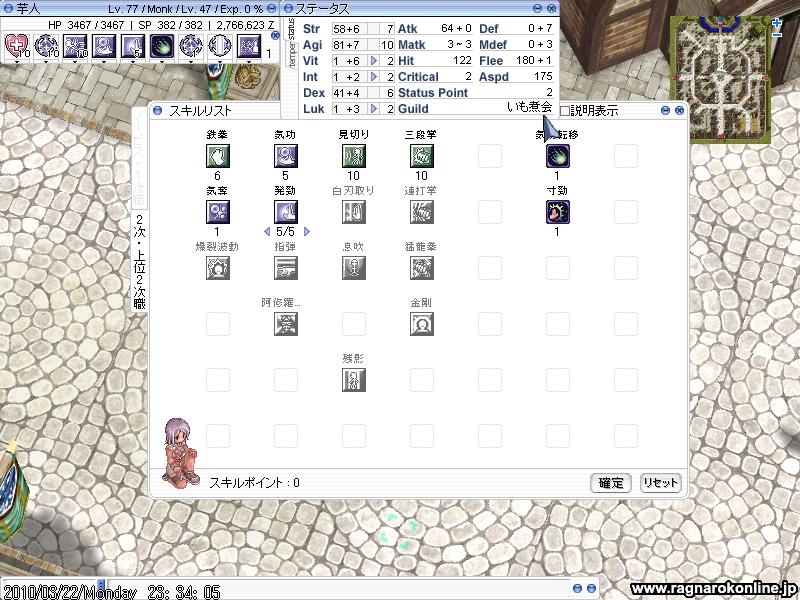
Task: Increase 発勁 skill level with right arrow
Action: 307,232
